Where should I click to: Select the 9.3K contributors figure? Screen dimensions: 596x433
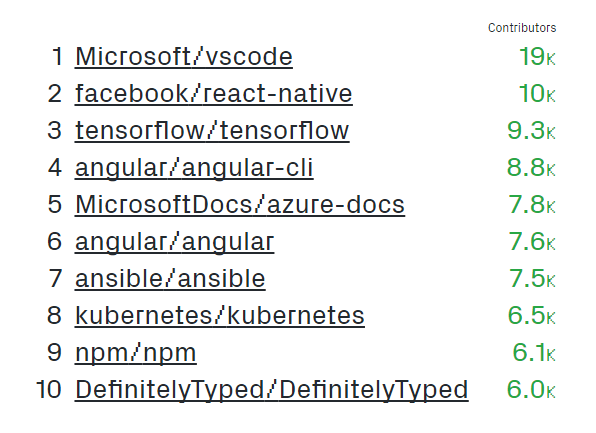point(531,131)
